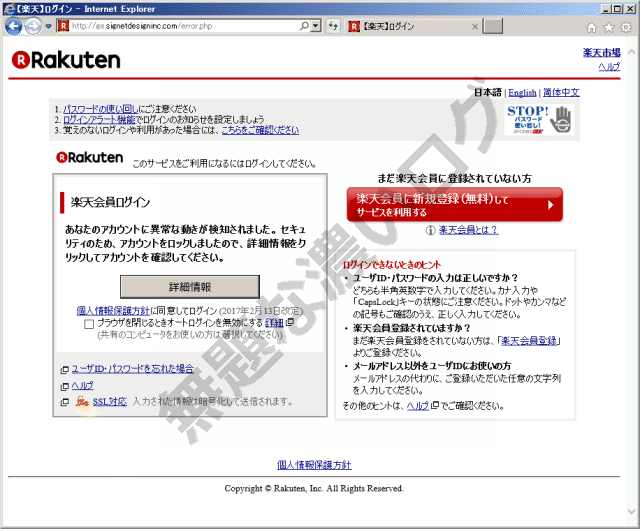Expand the address bar autocomplete dropdown

[x=316, y=26]
